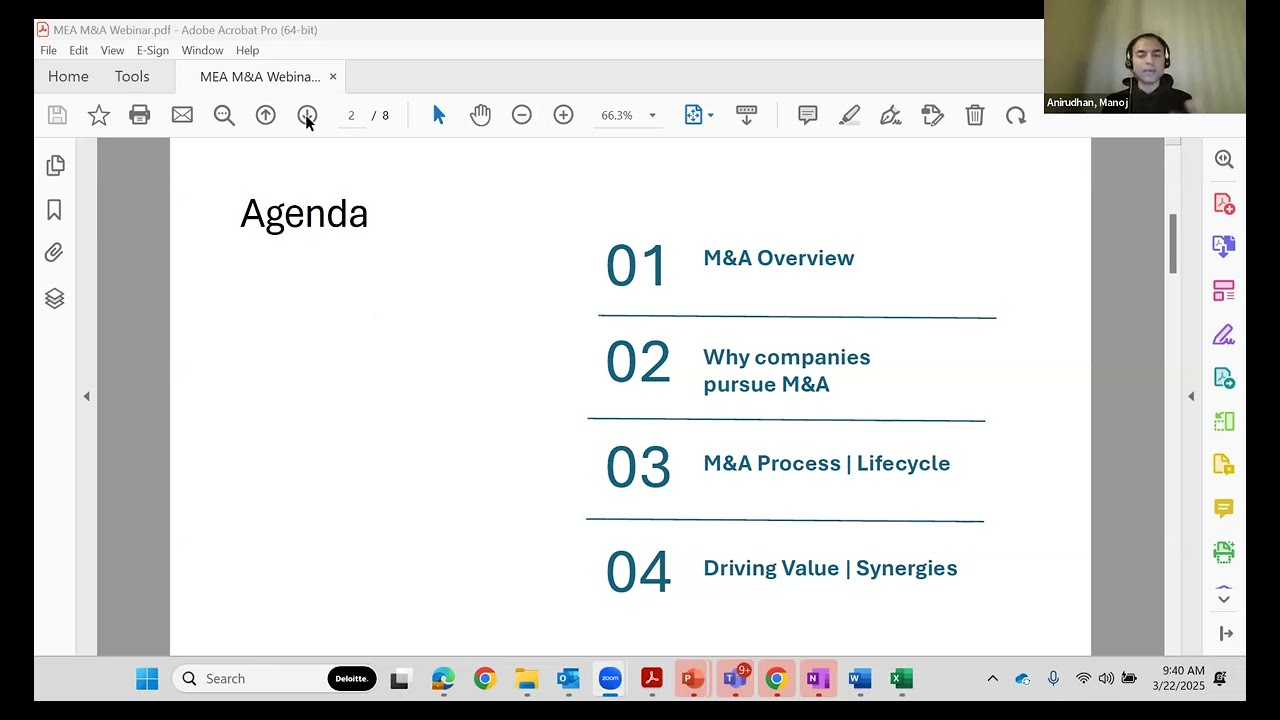
Task: Open the File menu
Action: [48, 50]
